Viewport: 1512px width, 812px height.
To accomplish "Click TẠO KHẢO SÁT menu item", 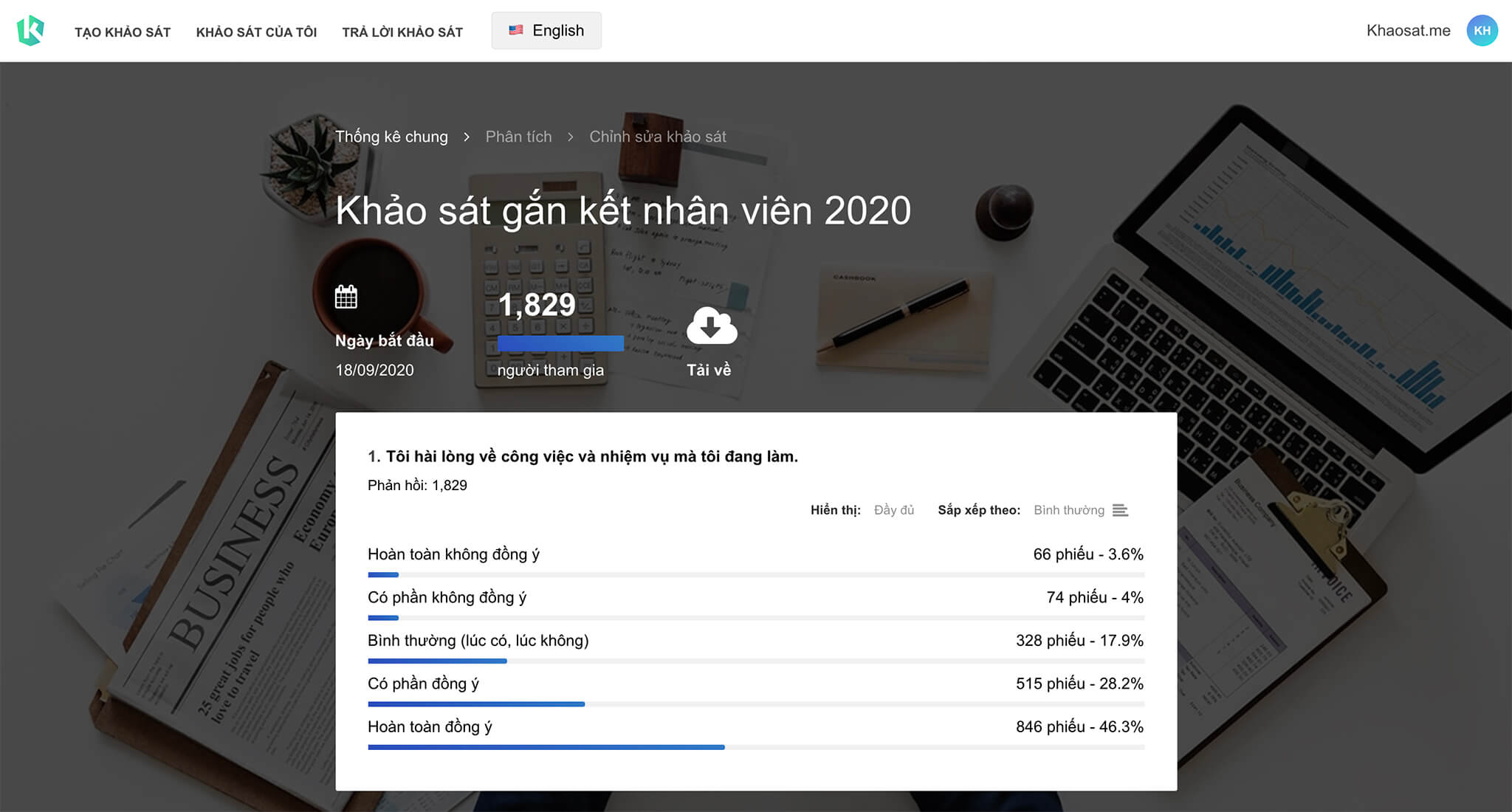I will tap(120, 31).
